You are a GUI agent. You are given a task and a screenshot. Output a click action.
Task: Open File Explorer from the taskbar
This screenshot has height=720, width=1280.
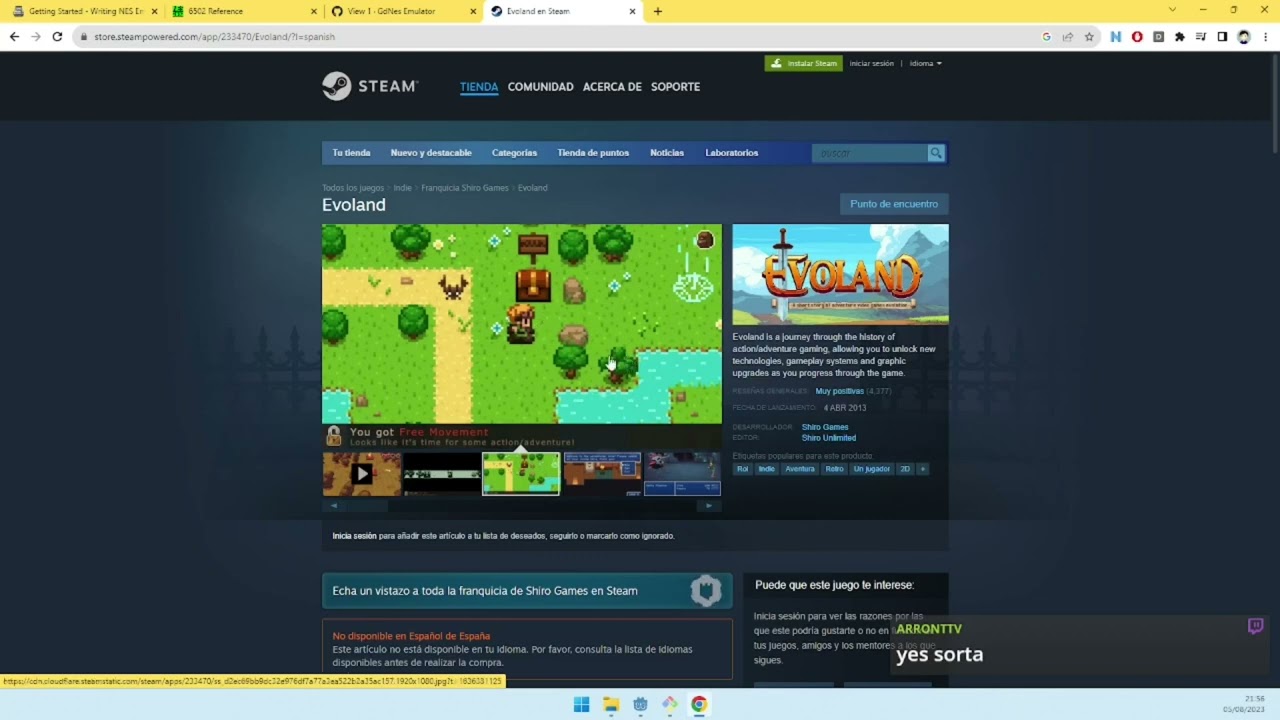click(x=611, y=704)
